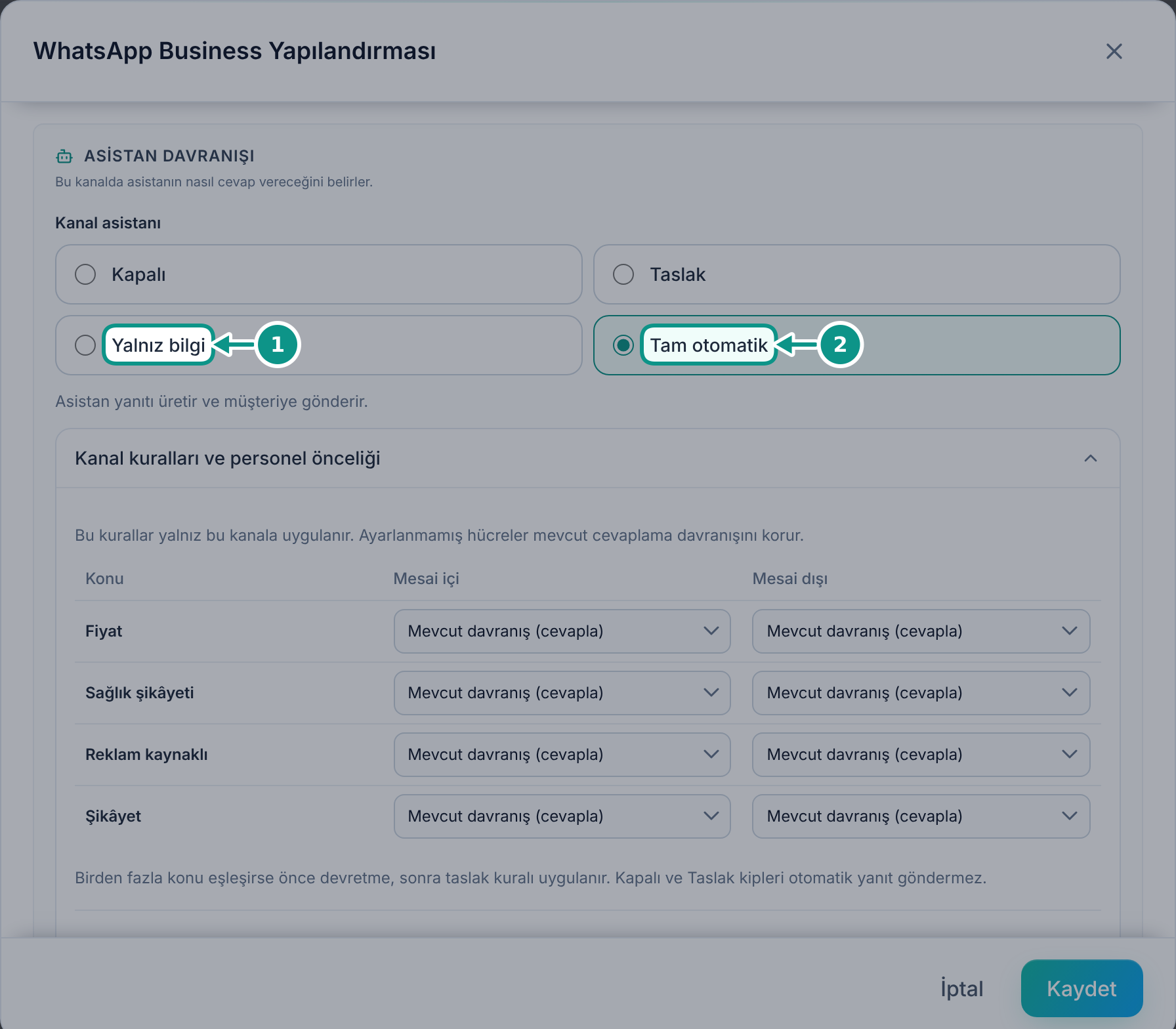Open Şikâyet Mesai içi dropdown
Image resolution: width=1176 pixels, height=1029 pixels.
562,816
